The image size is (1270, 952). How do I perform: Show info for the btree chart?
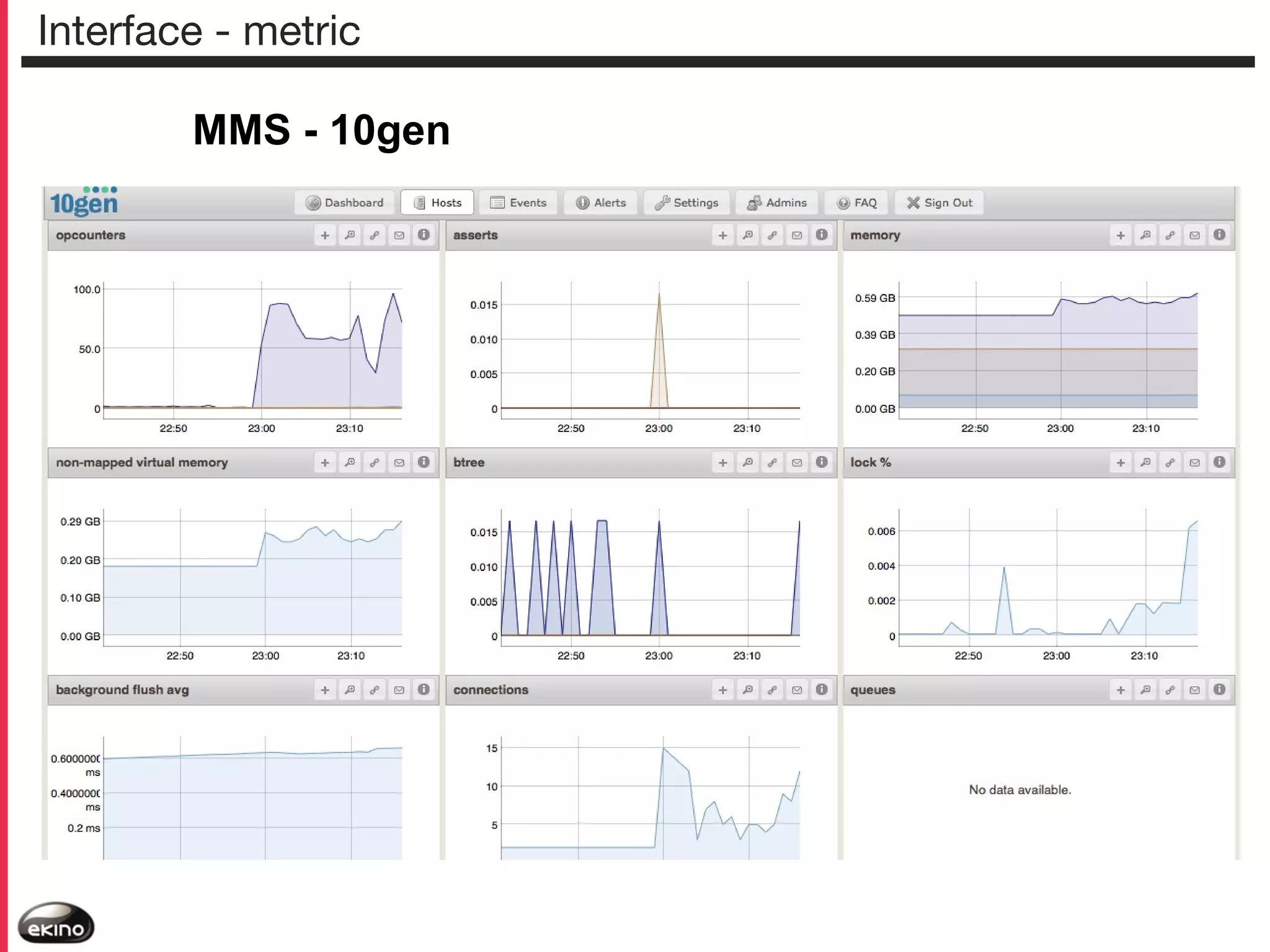coord(822,462)
